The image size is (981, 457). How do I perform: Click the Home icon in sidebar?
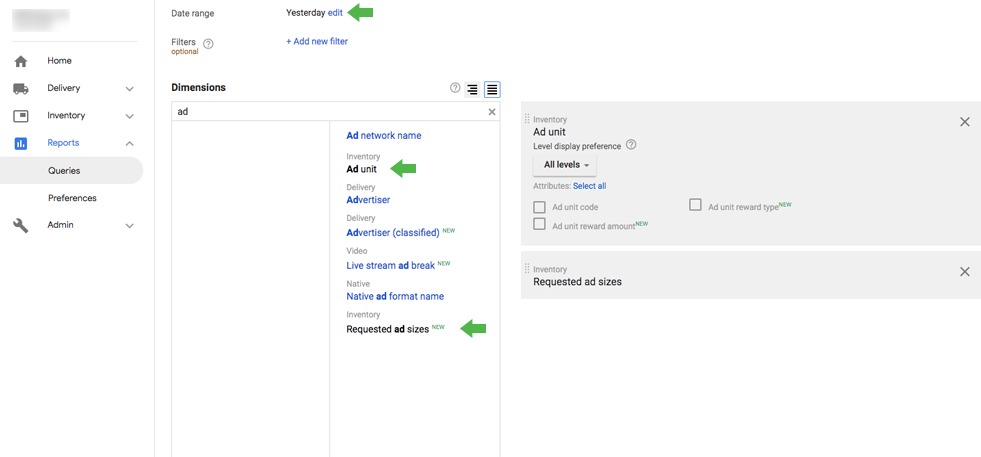[x=21, y=61]
